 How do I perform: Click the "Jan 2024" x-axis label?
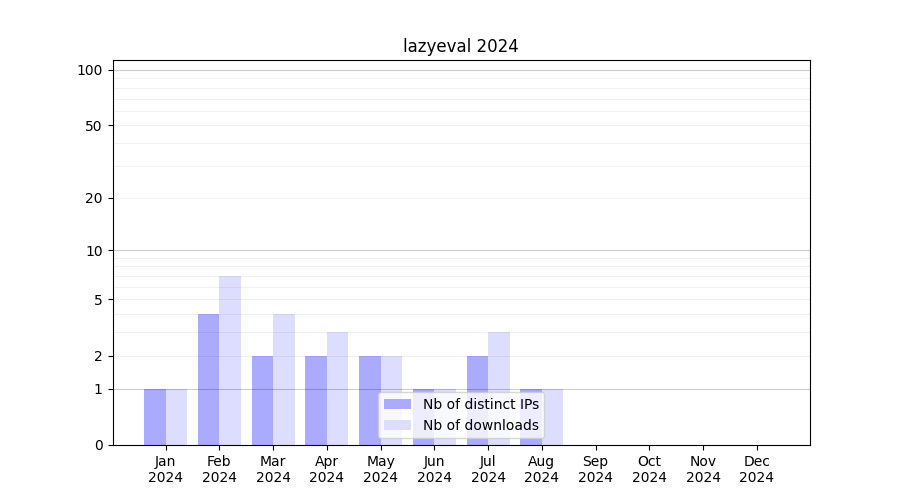click(x=165, y=469)
